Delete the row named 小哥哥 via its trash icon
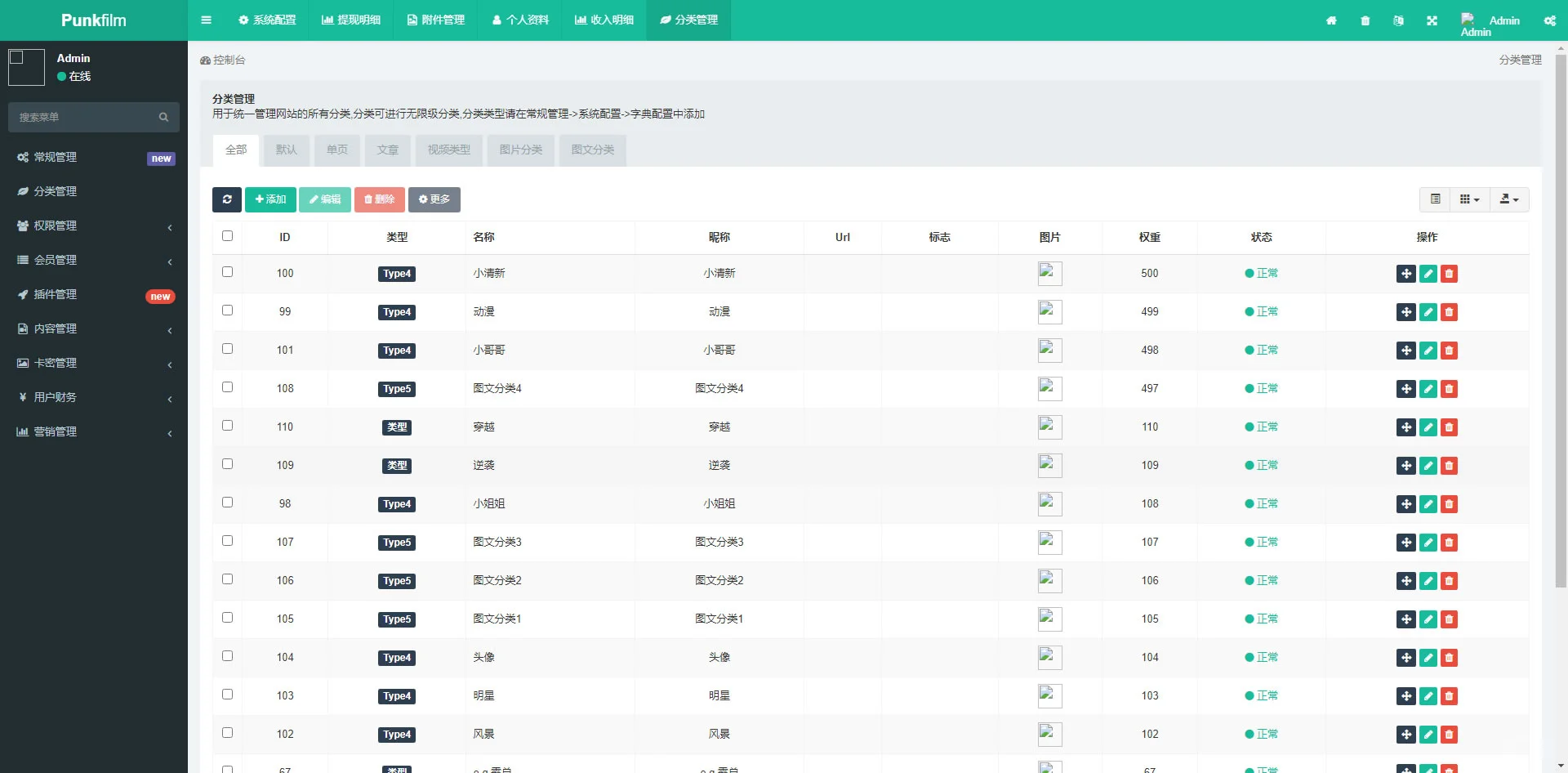 click(1449, 351)
